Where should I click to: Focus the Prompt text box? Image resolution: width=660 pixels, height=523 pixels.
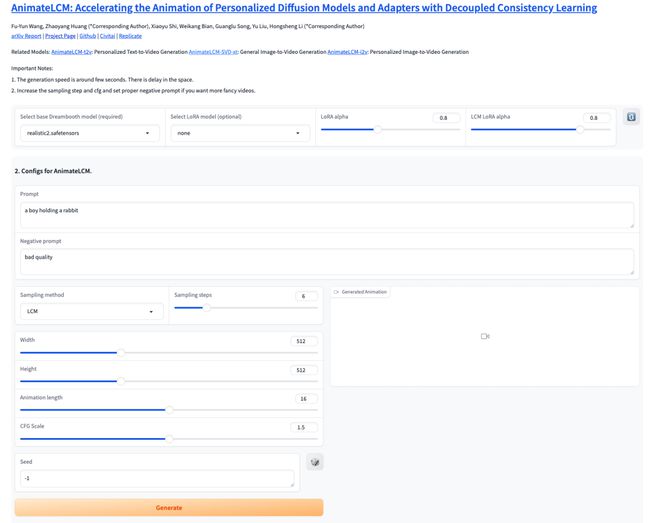tap(326, 214)
